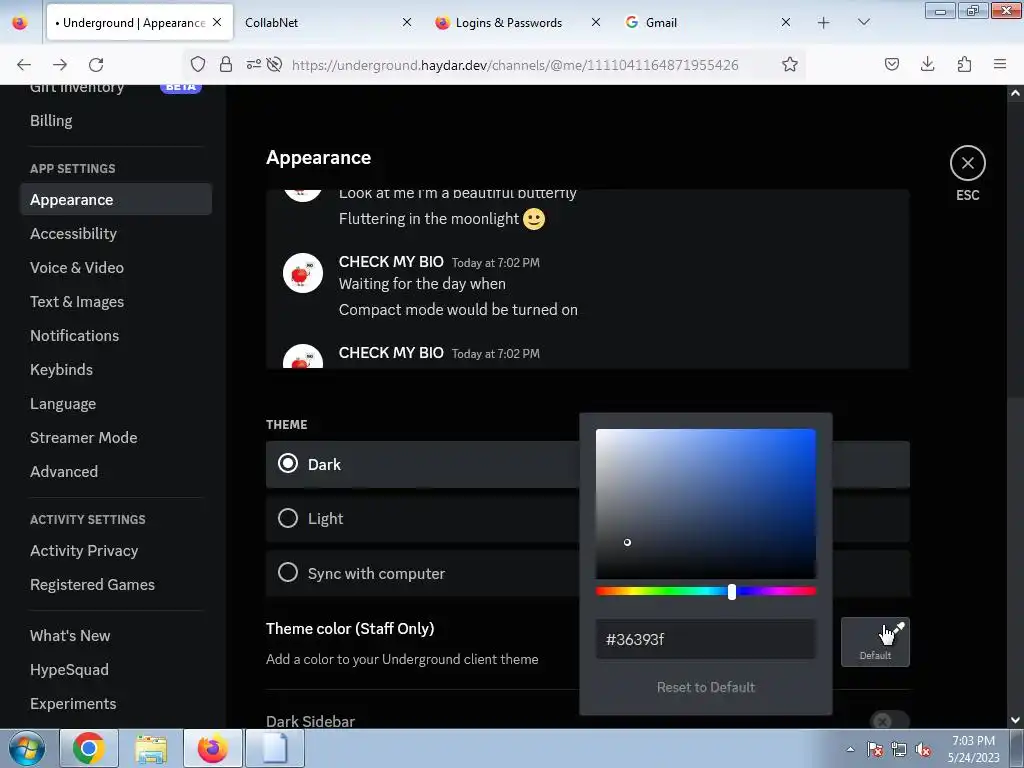Click Reset to Default in color picker
Viewport: 1024px width, 768px height.
coord(705,687)
